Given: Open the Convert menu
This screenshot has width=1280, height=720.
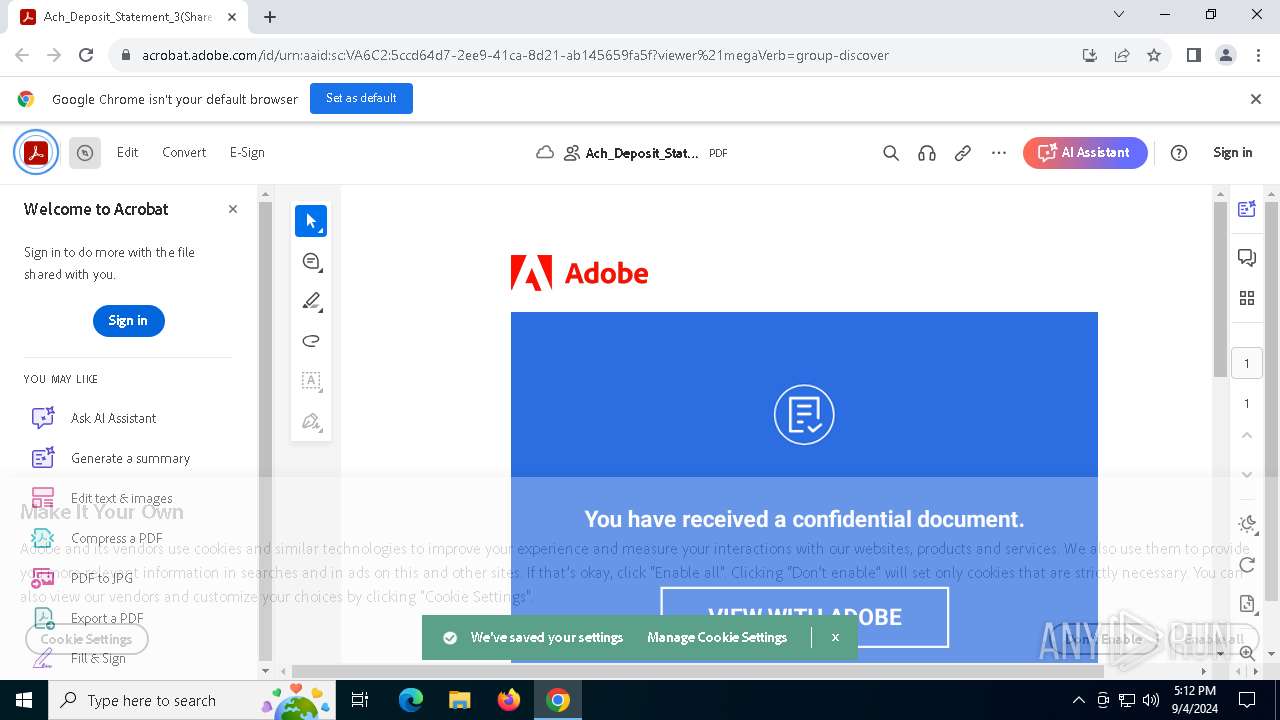Looking at the screenshot, I should [184, 152].
